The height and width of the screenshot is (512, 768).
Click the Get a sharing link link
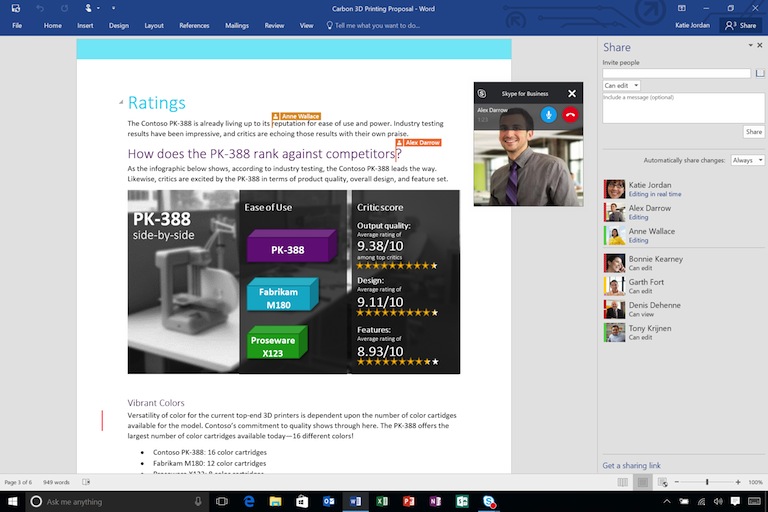coord(631,466)
